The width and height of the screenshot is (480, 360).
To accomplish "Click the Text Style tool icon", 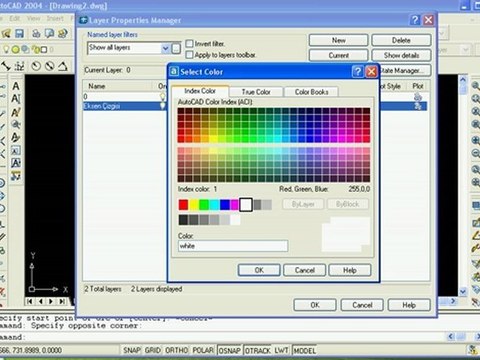I will [x=16, y=137].
